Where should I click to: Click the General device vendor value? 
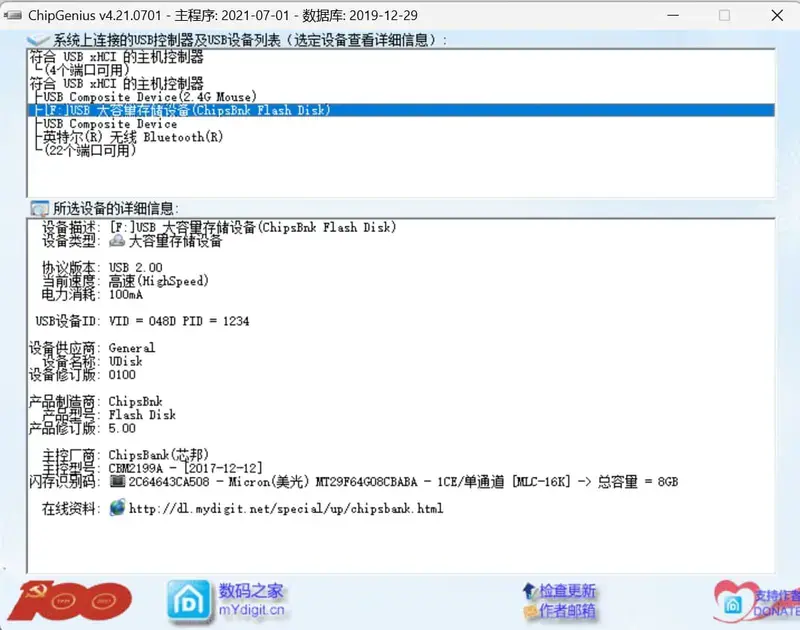132,348
